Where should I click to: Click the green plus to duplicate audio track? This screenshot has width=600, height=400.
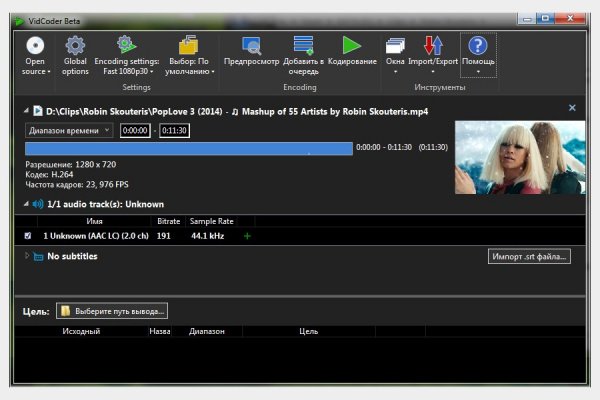point(247,236)
